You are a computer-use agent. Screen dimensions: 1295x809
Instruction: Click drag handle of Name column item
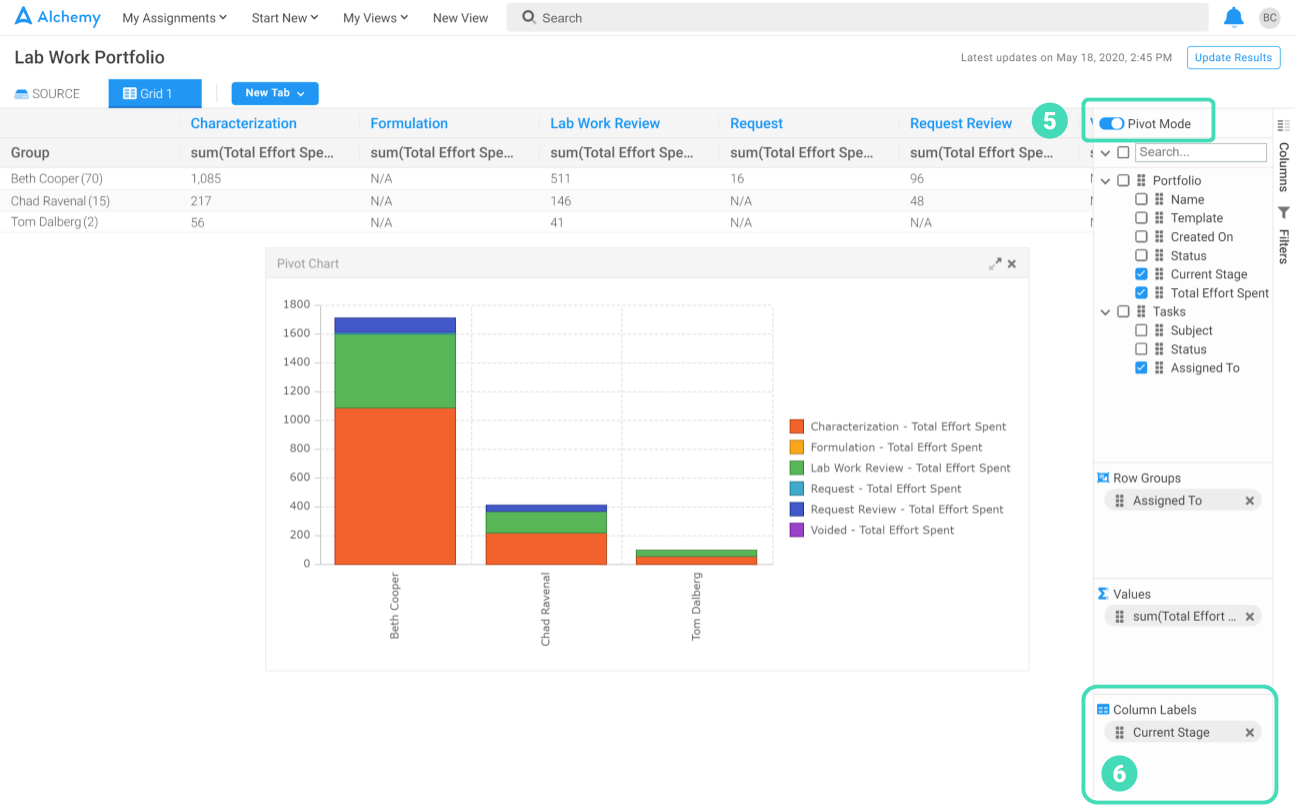click(1159, 199)
